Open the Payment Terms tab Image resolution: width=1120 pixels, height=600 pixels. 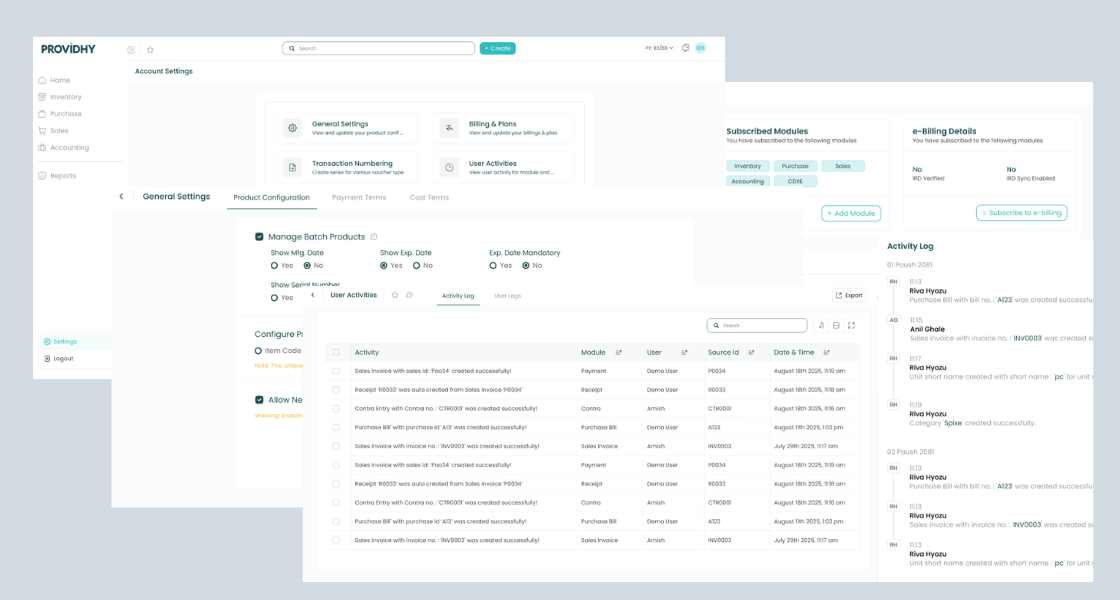361,197
